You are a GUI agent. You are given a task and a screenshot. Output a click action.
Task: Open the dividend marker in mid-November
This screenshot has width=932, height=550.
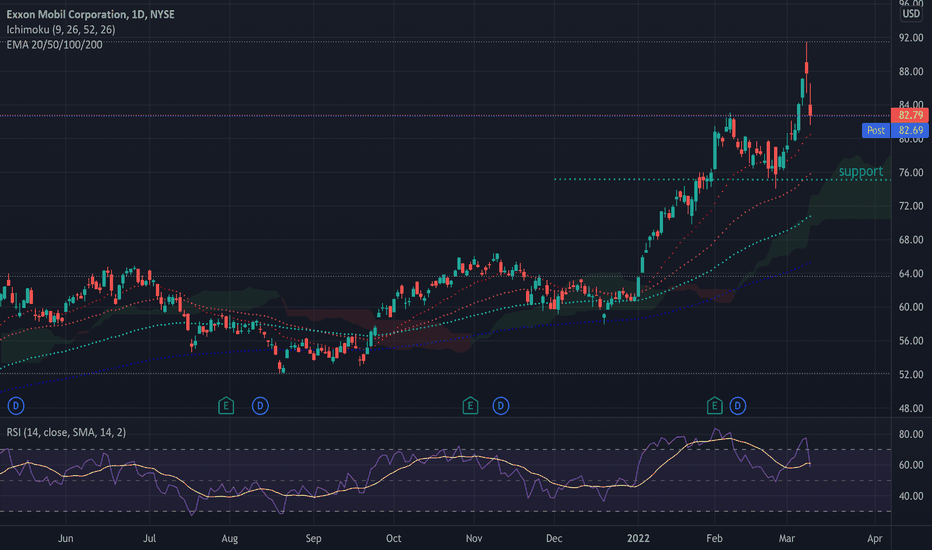click(500, 406)
